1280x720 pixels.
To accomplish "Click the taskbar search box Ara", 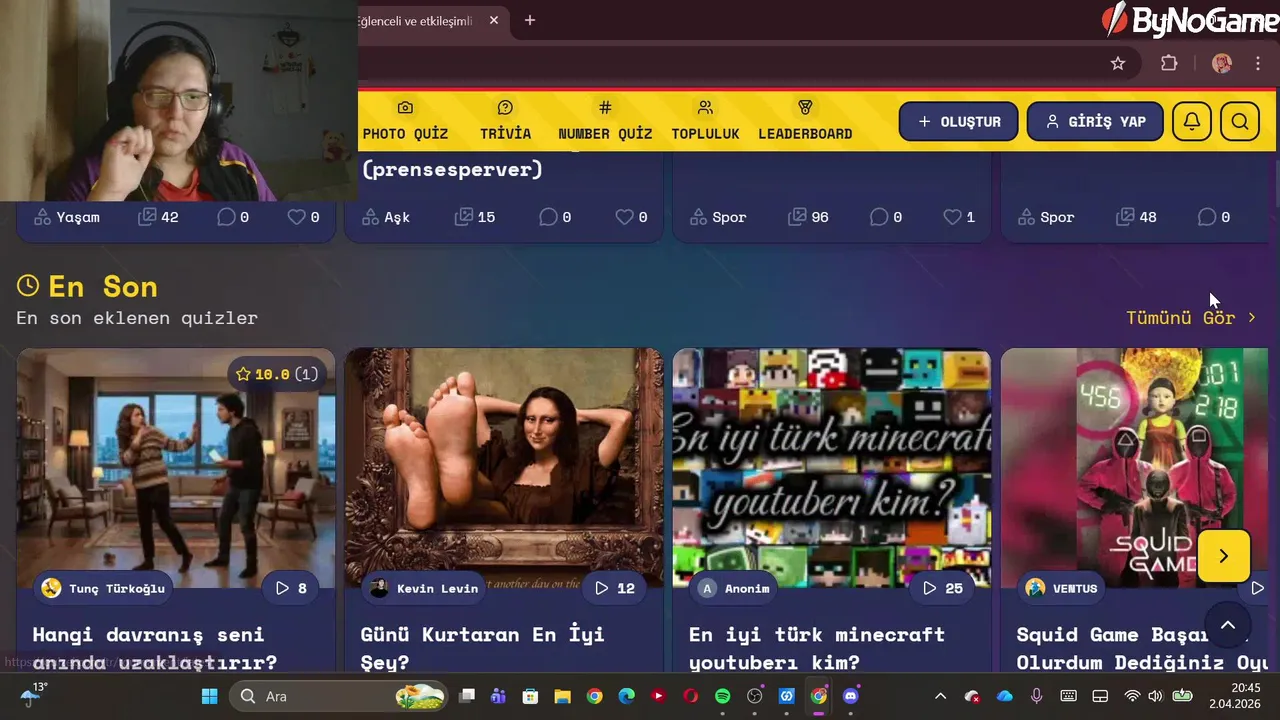I will point(339,696).
